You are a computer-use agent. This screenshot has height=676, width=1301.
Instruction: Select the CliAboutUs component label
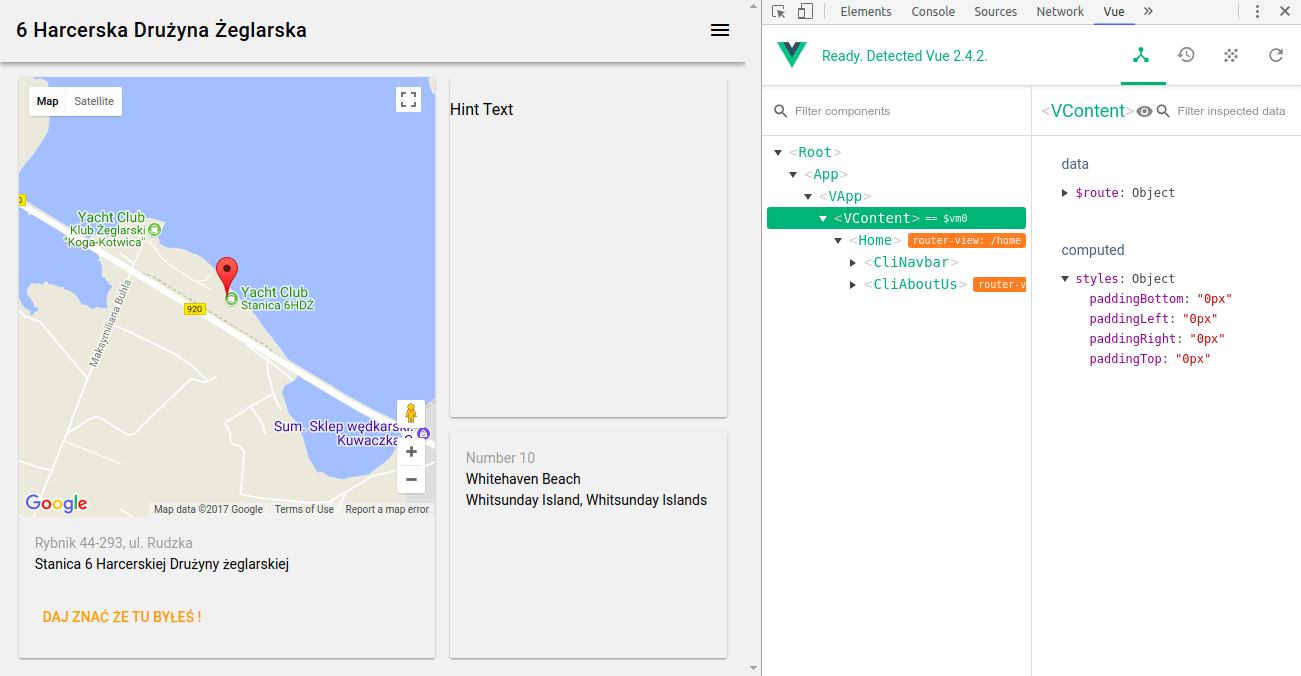coord(915,284)
